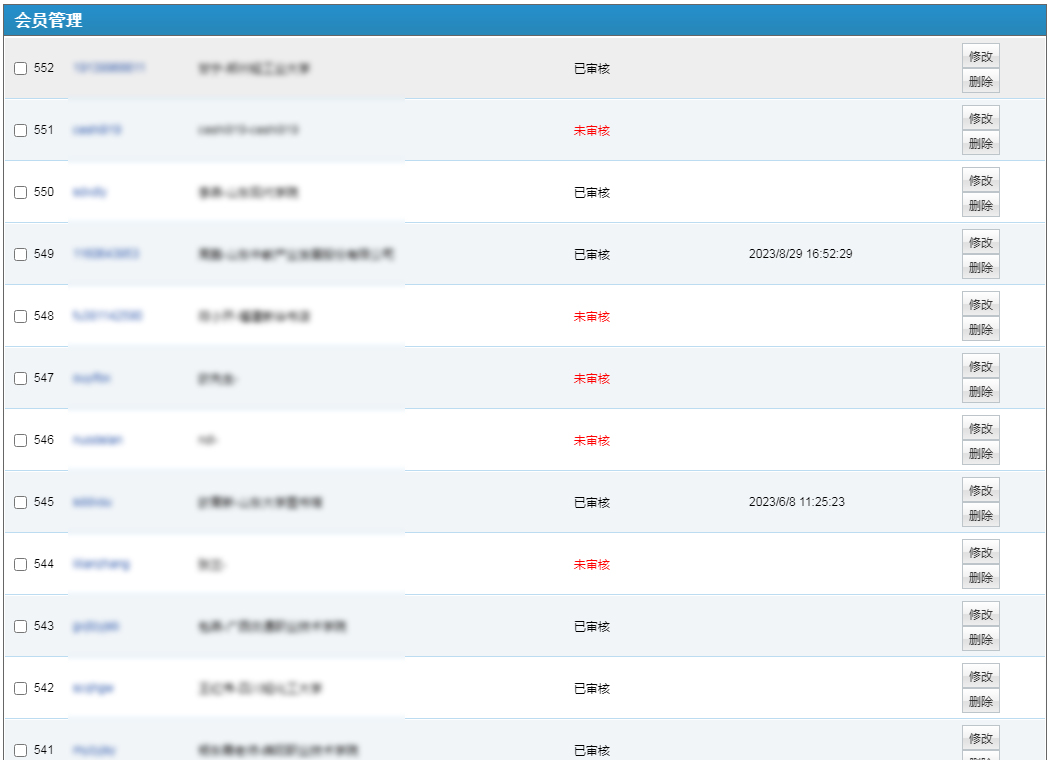Mark the checkbox for row 541
Screen dimensions: 1052x760
[x=20, y=751]
